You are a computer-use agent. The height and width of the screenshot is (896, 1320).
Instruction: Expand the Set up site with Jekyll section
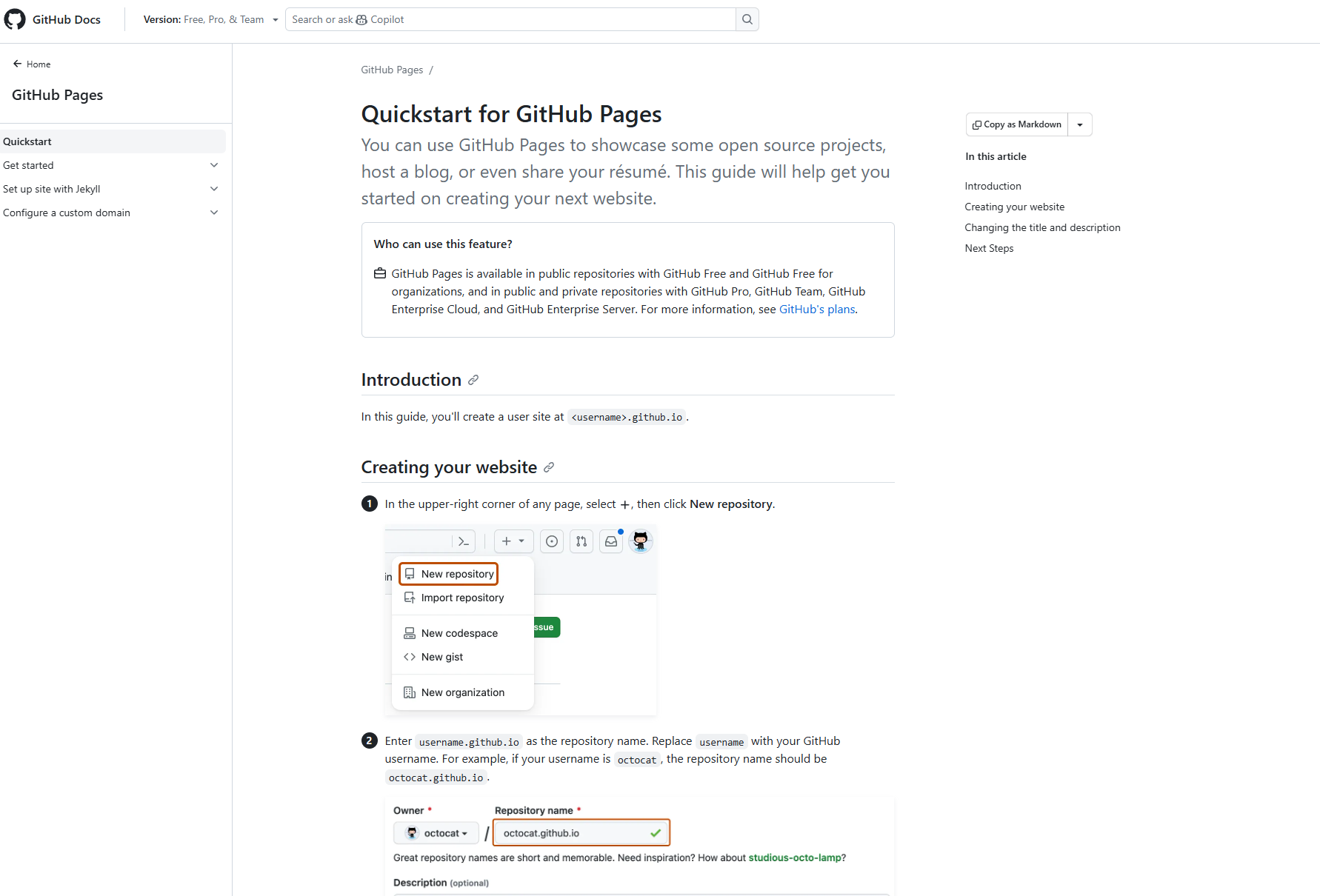tap(214, 189)
